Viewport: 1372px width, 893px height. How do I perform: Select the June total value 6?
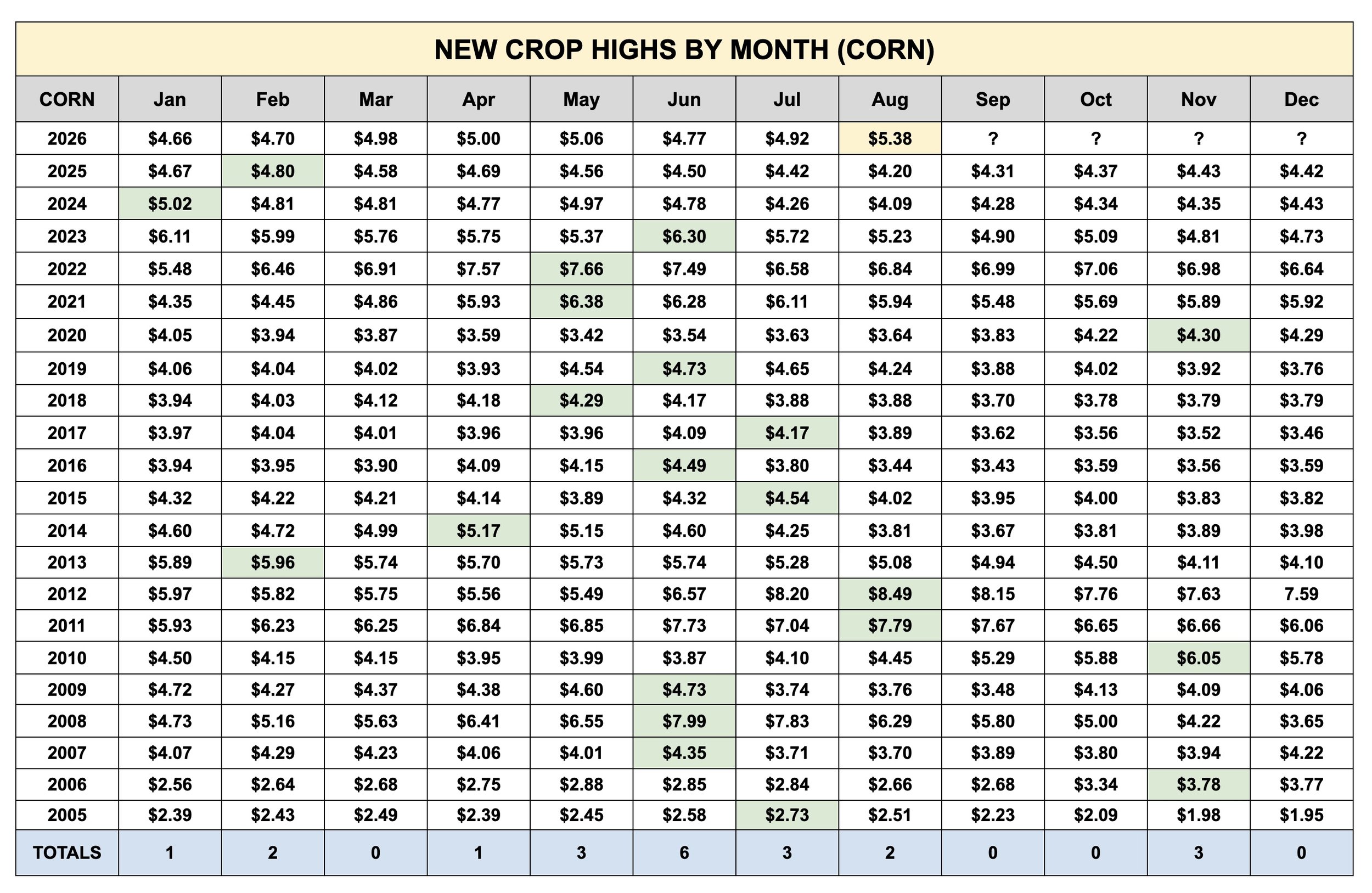pyautogui.click(x=684, y=852)
